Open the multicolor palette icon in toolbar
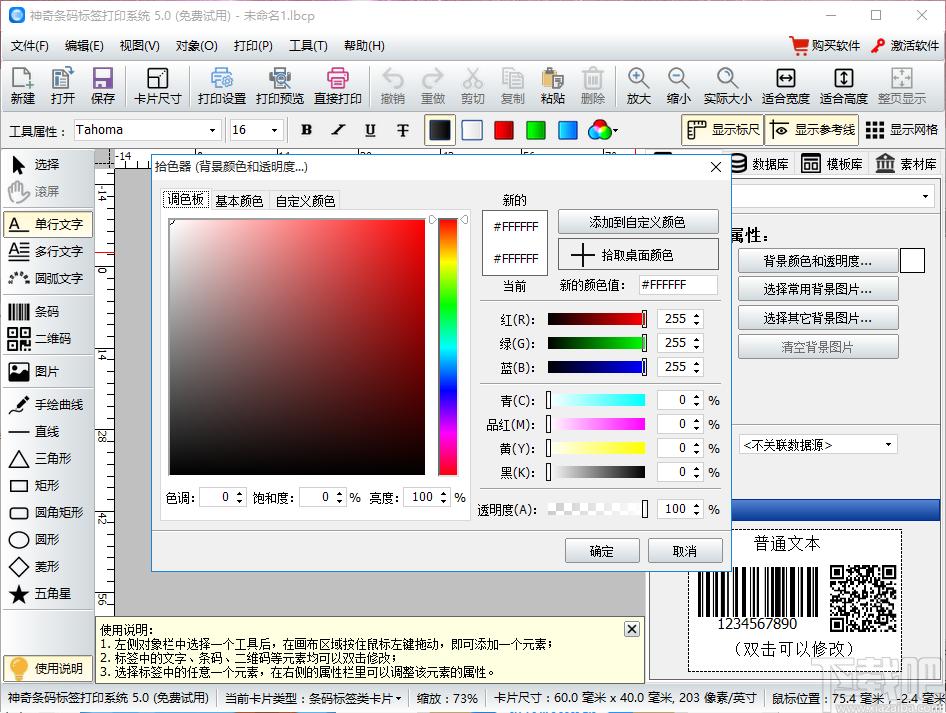The image size is (946, 713). [602, 130]
